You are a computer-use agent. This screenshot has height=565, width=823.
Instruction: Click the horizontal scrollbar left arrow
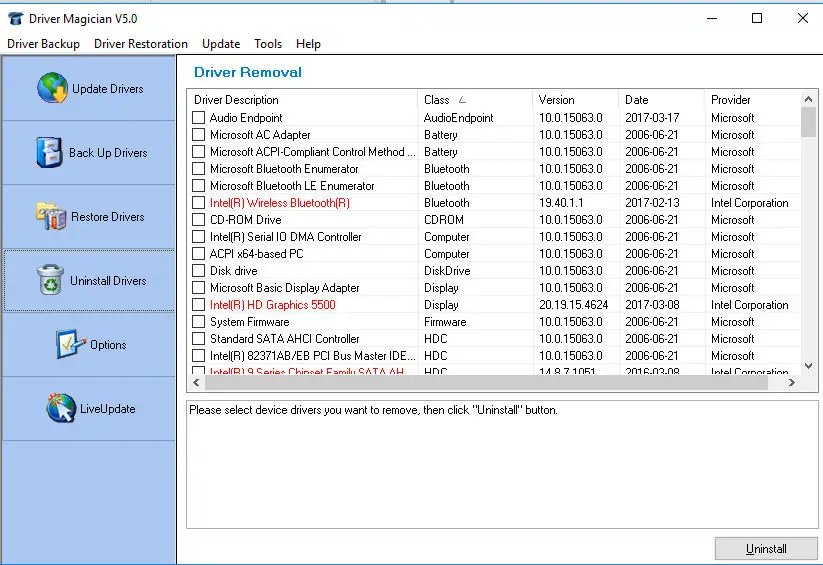[196, 383]
